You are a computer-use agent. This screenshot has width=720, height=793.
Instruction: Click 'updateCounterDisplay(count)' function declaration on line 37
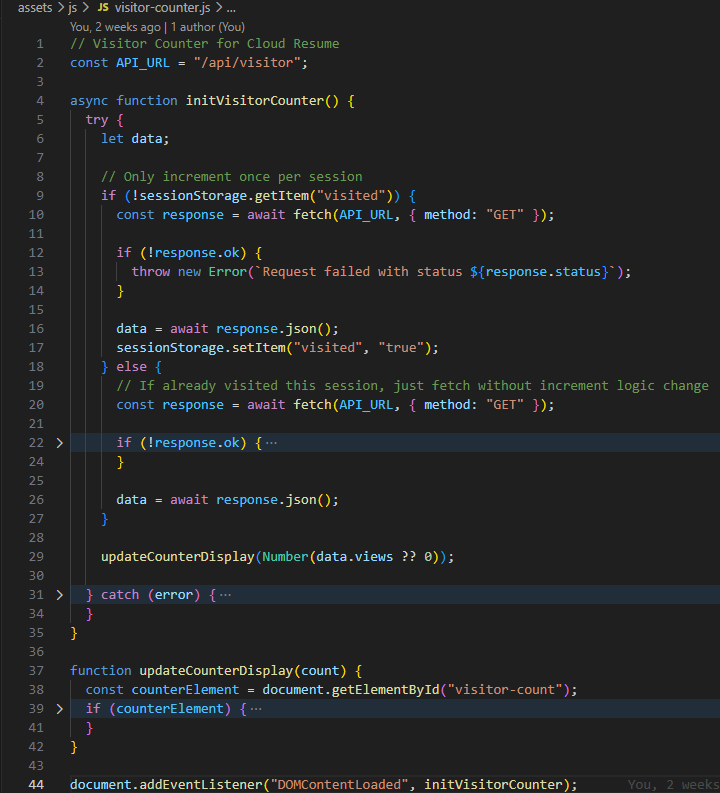(243, 671)
